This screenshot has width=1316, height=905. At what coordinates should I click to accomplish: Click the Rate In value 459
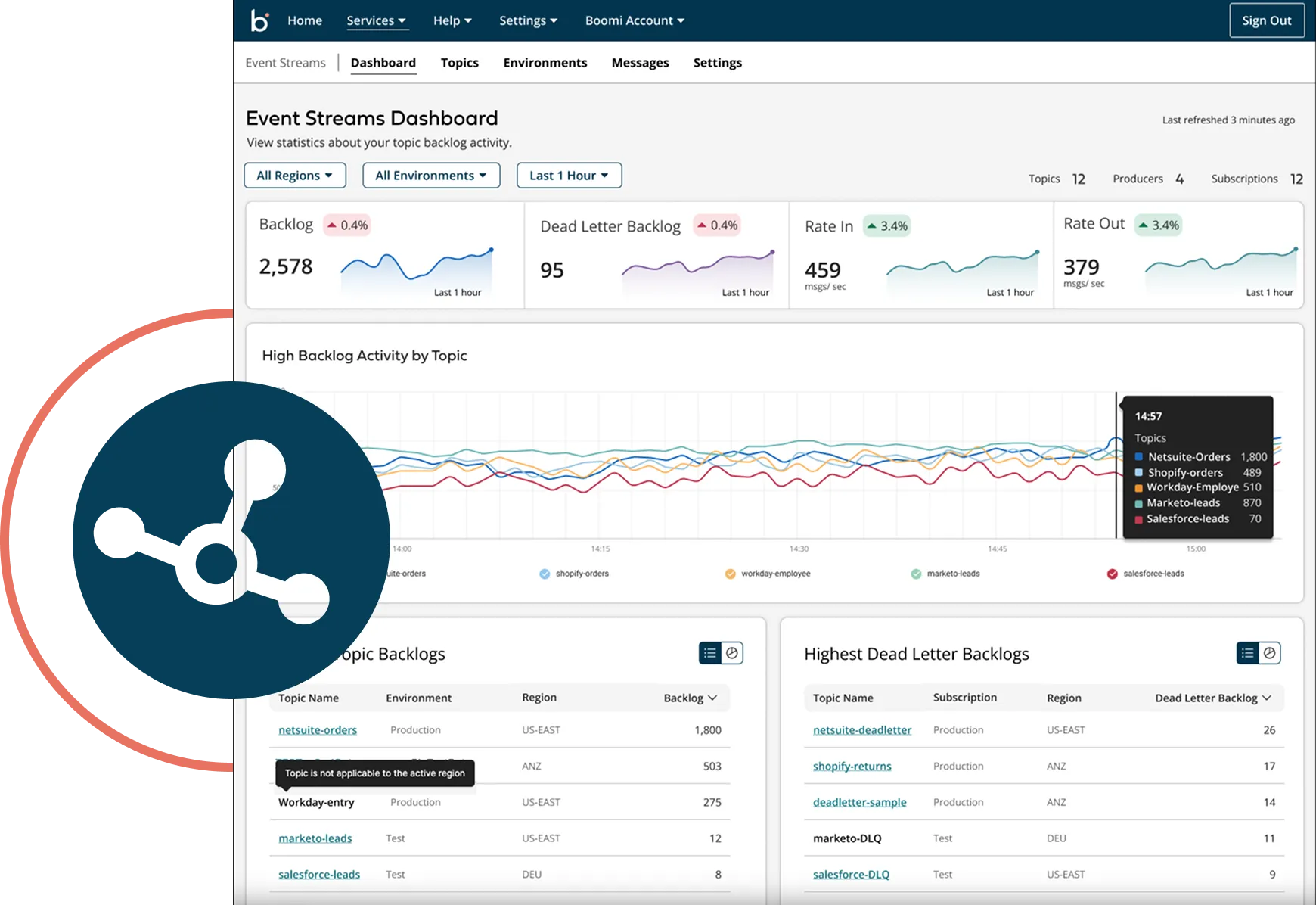pyautogui.click(x=823, y=269)
